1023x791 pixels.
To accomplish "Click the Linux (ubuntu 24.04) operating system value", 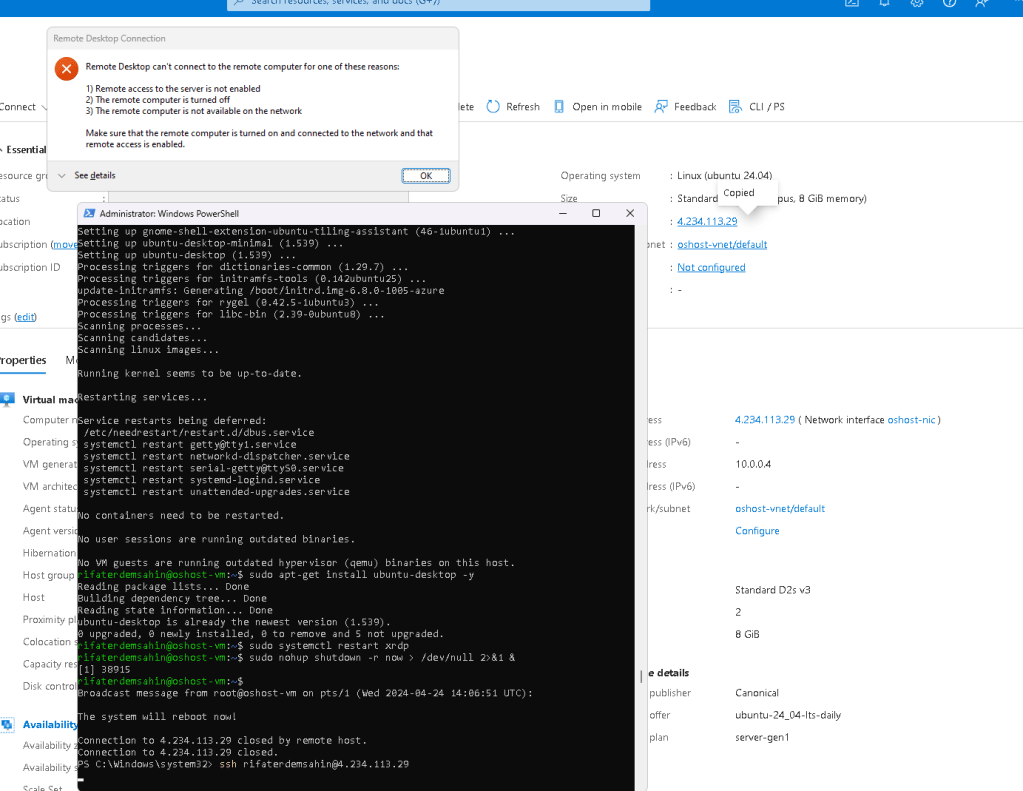I will 724,176.
